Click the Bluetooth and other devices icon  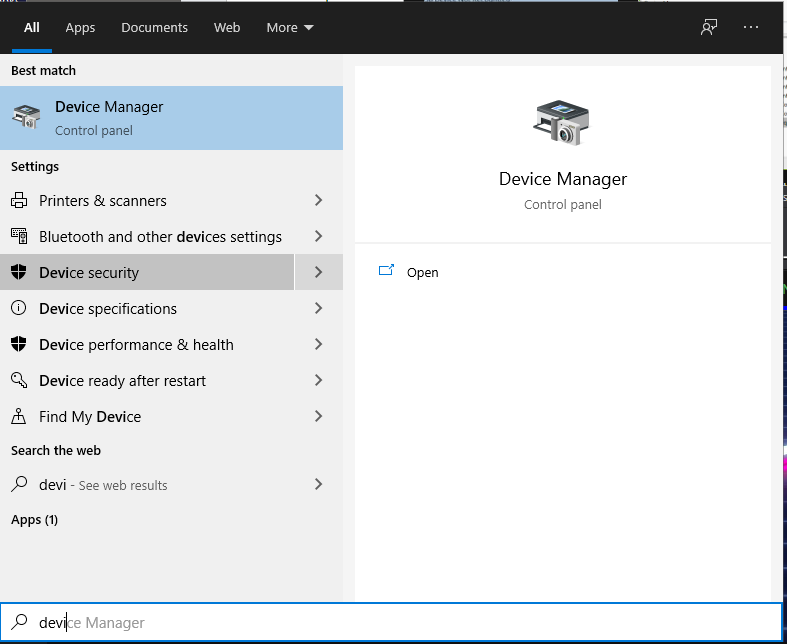pyautogui.click(x=19, y=236)
